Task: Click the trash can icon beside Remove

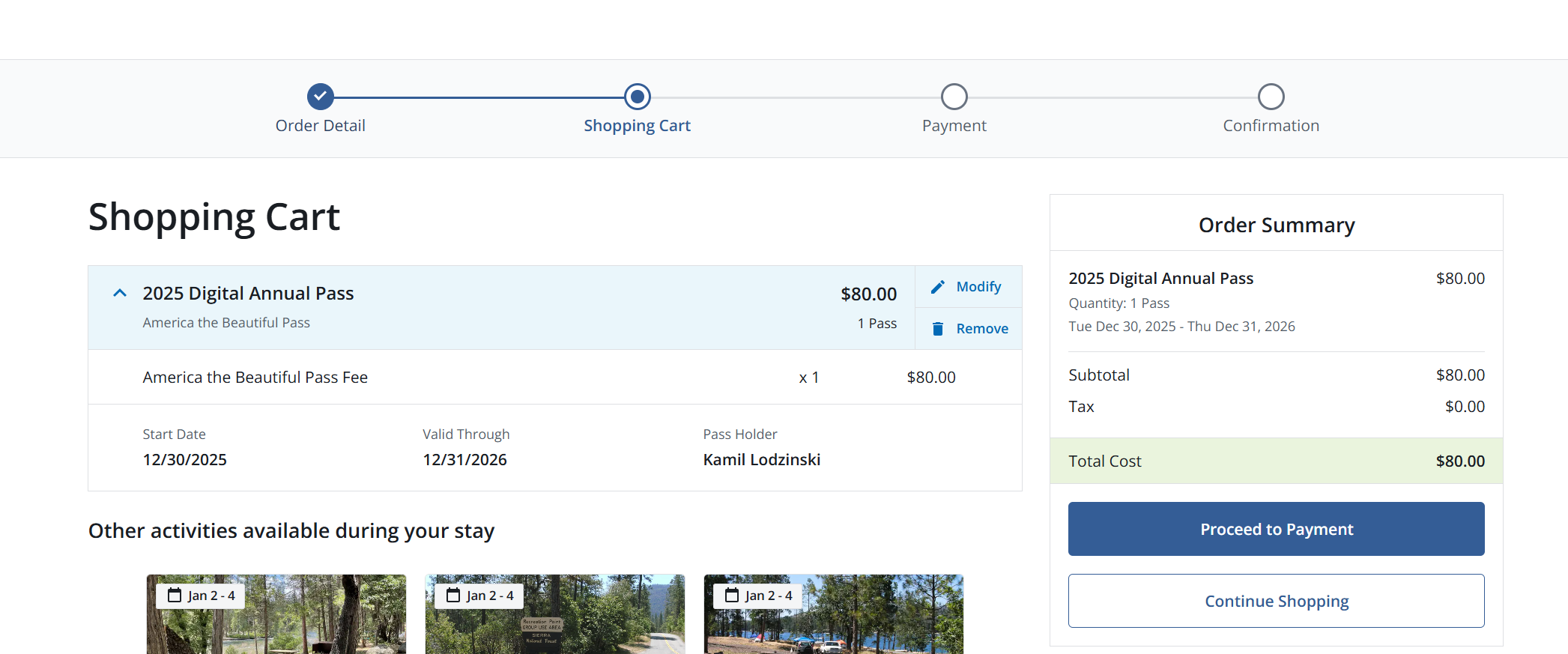Action: click(x=937, y=329)
